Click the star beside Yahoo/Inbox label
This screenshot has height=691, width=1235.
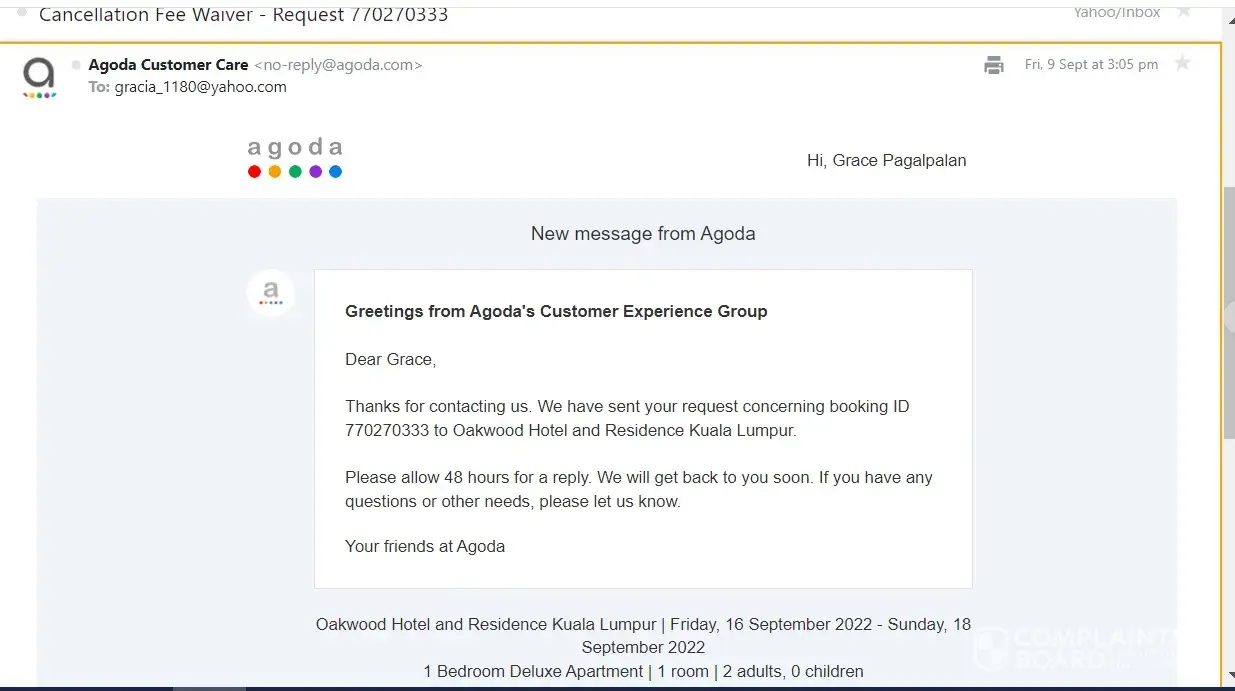1184,12
